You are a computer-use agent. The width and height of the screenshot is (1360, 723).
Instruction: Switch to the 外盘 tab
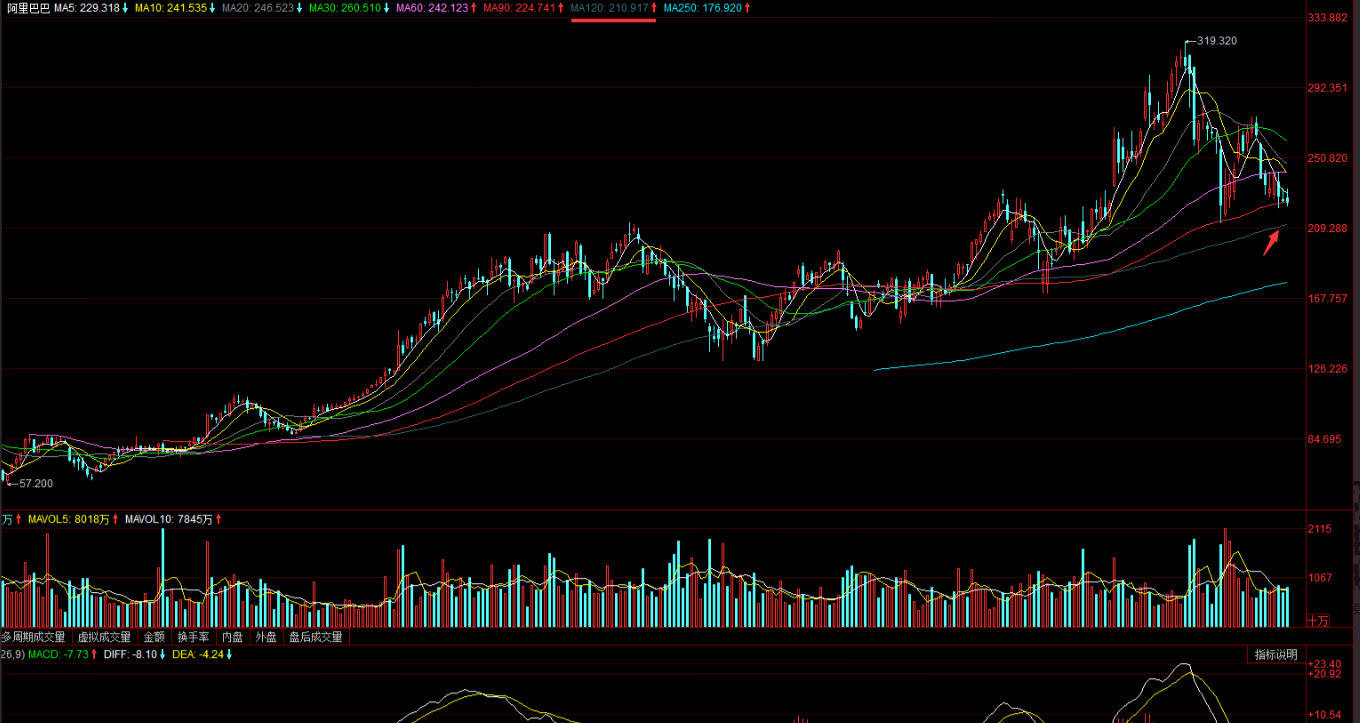(x=266, y=637)
